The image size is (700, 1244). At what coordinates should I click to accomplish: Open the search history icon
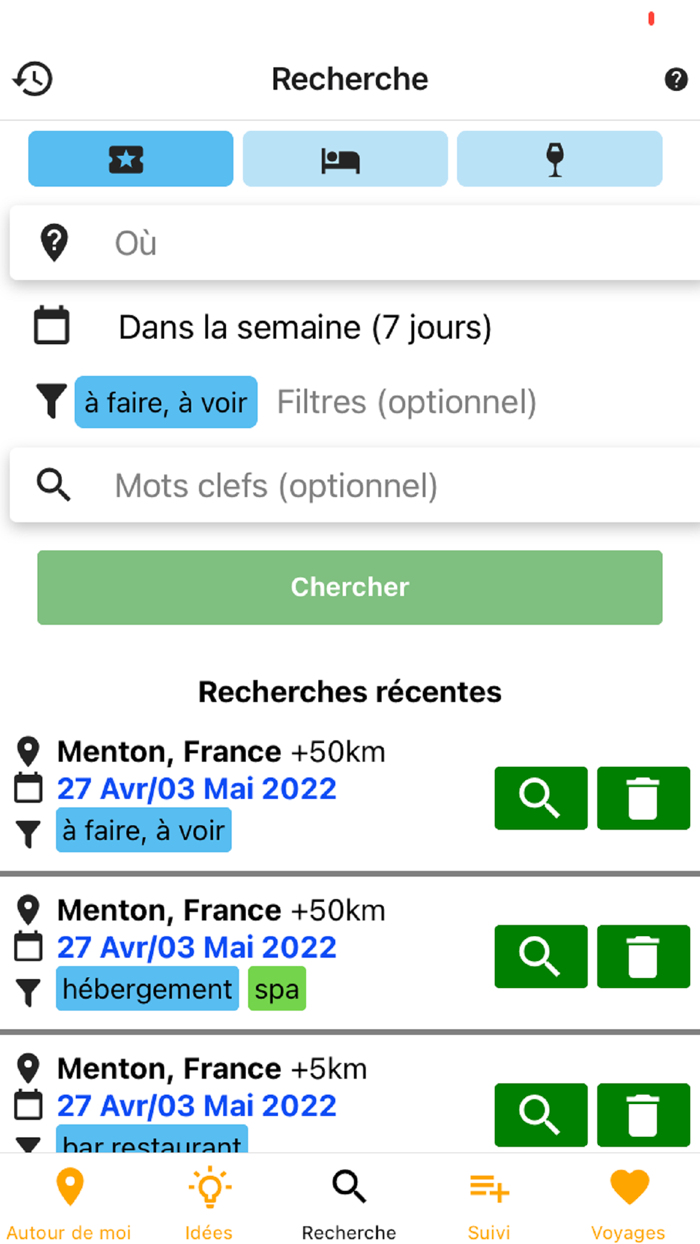pos(31,78)
